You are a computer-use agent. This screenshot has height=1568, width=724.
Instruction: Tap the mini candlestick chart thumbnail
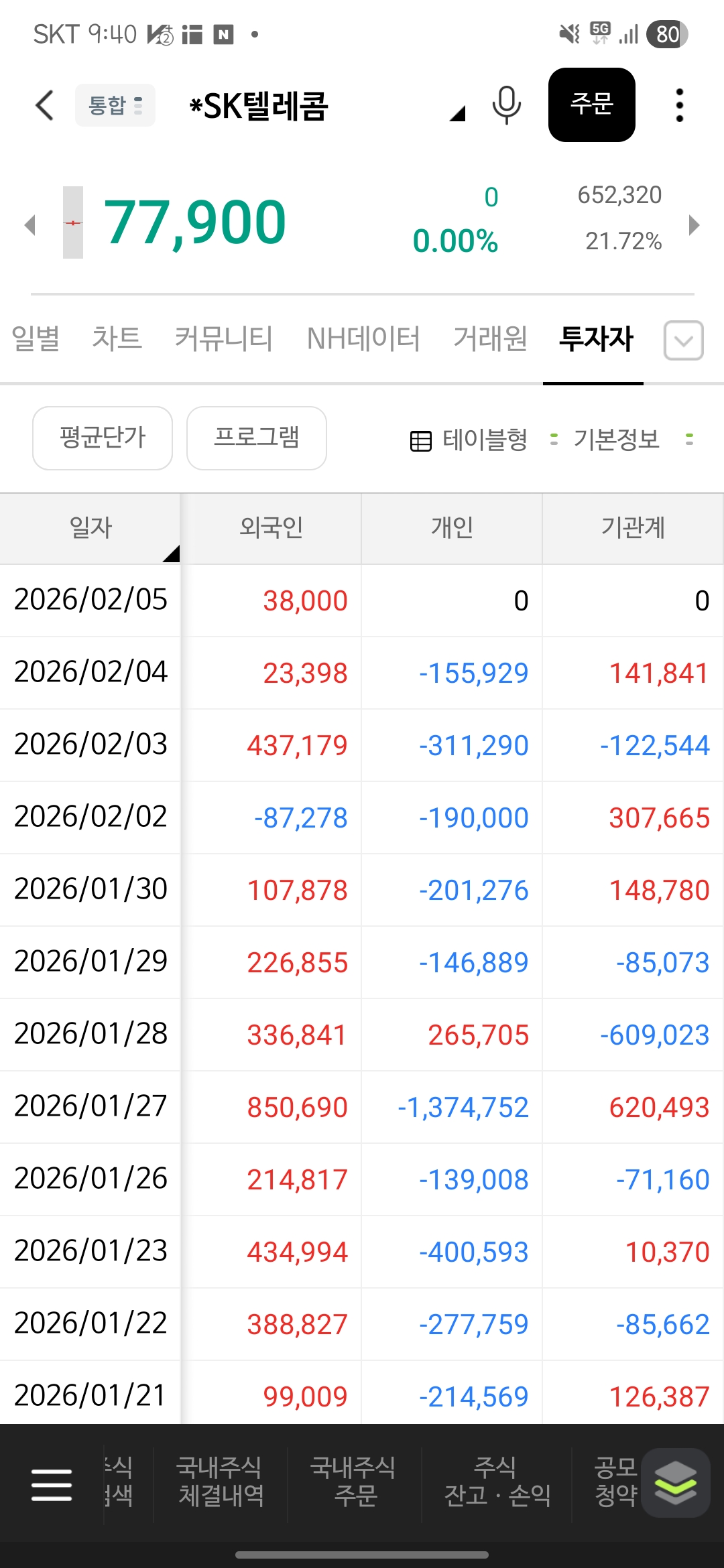point(73,222)
